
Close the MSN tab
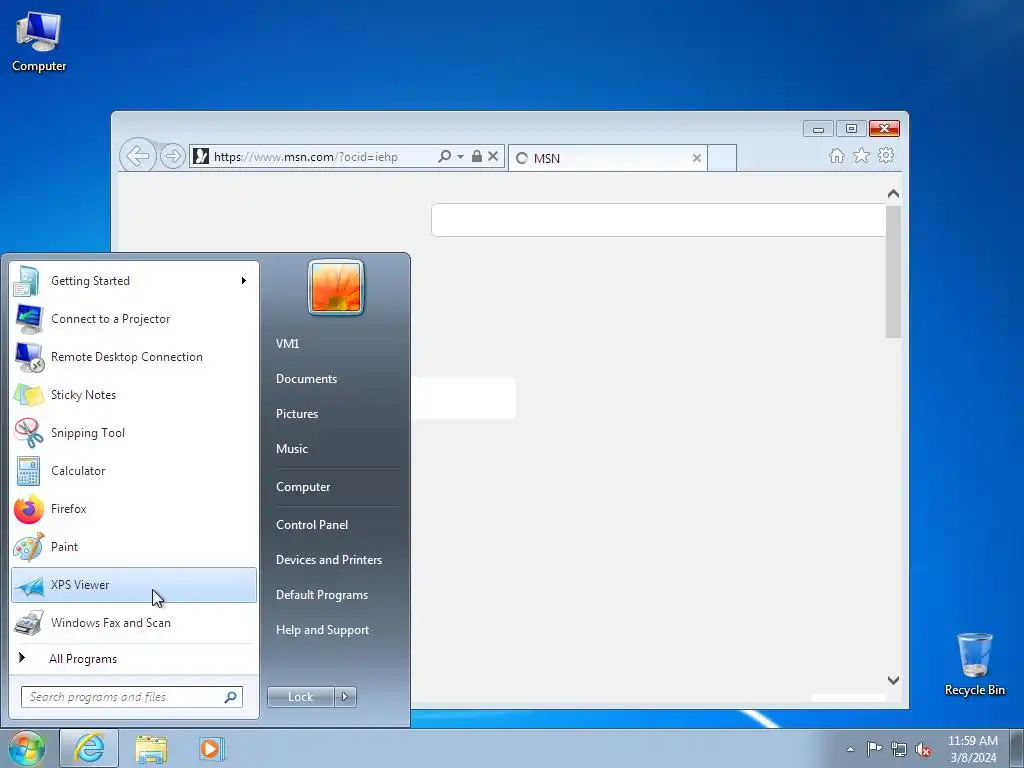697,158
